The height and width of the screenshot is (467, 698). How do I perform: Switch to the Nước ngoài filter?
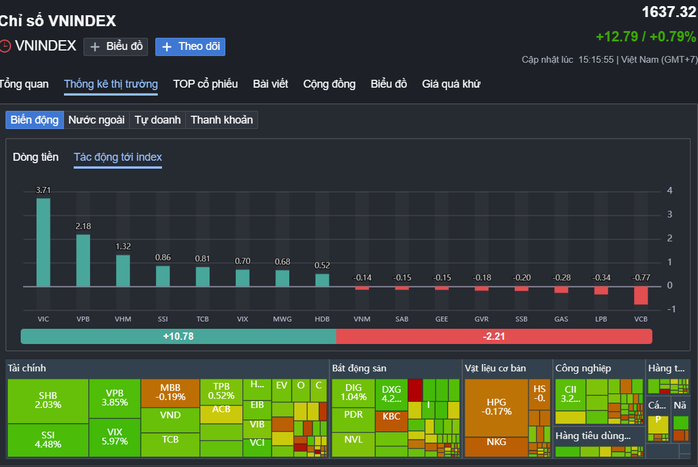[x=96, y=120]
